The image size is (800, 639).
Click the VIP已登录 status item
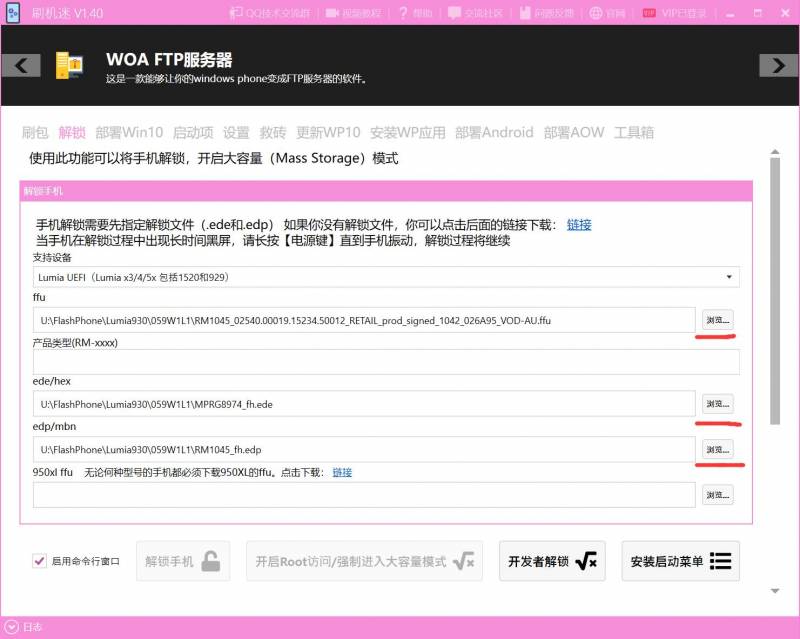pos(674,13)
